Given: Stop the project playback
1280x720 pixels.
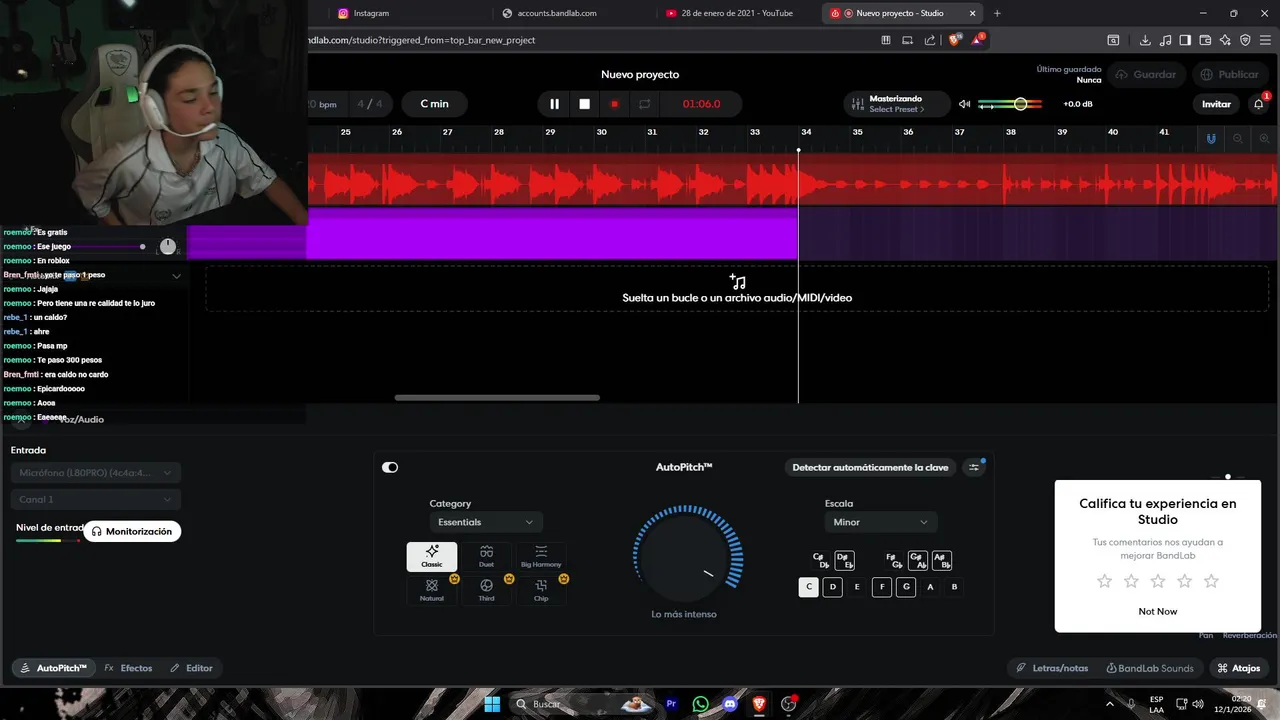Looking at the screenshot, I should click(585, 104).
